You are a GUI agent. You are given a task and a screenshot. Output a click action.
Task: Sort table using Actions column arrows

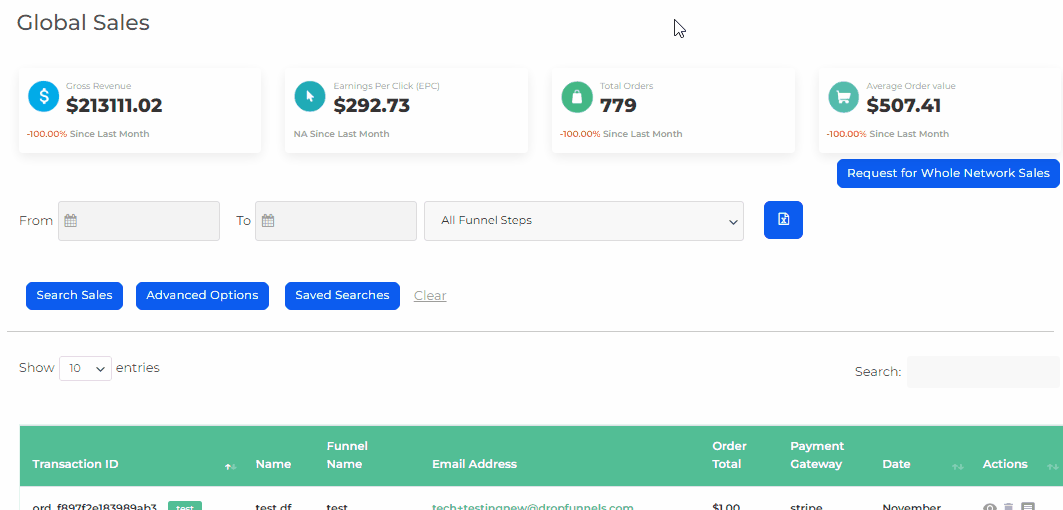pos(1051,466)
